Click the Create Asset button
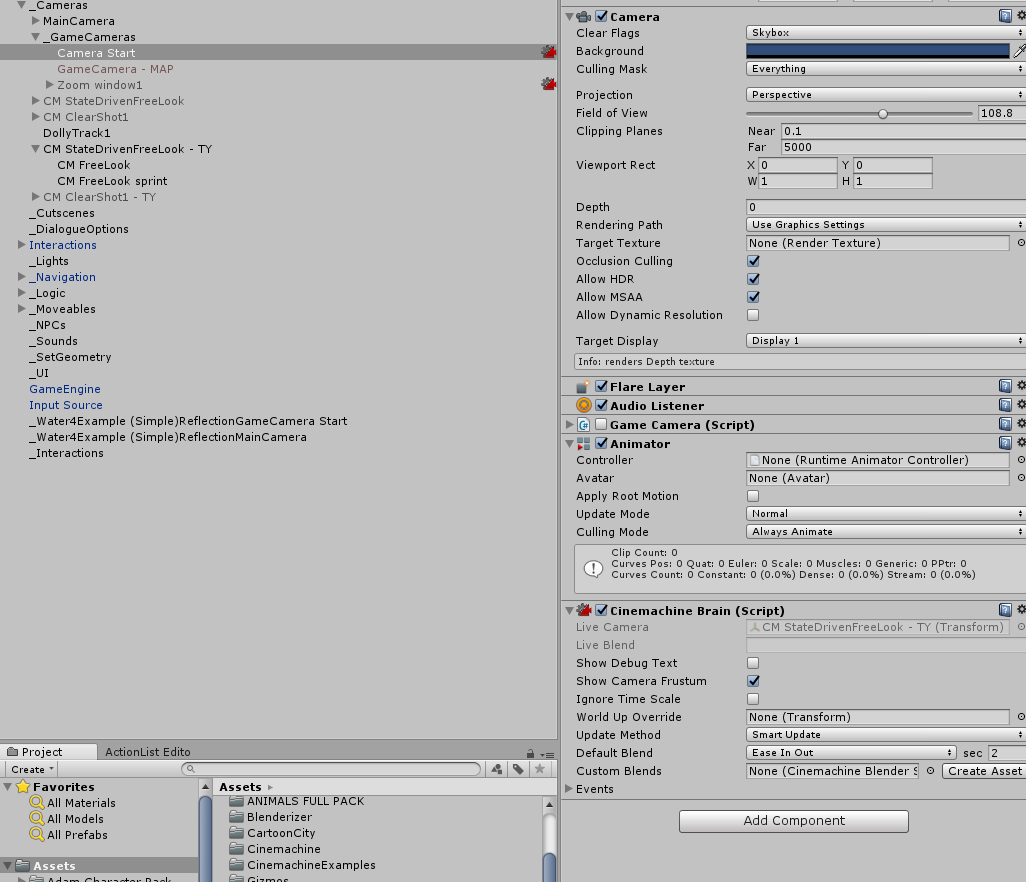Viewport: 1026px width, 882px height. [x=984, y=771]
